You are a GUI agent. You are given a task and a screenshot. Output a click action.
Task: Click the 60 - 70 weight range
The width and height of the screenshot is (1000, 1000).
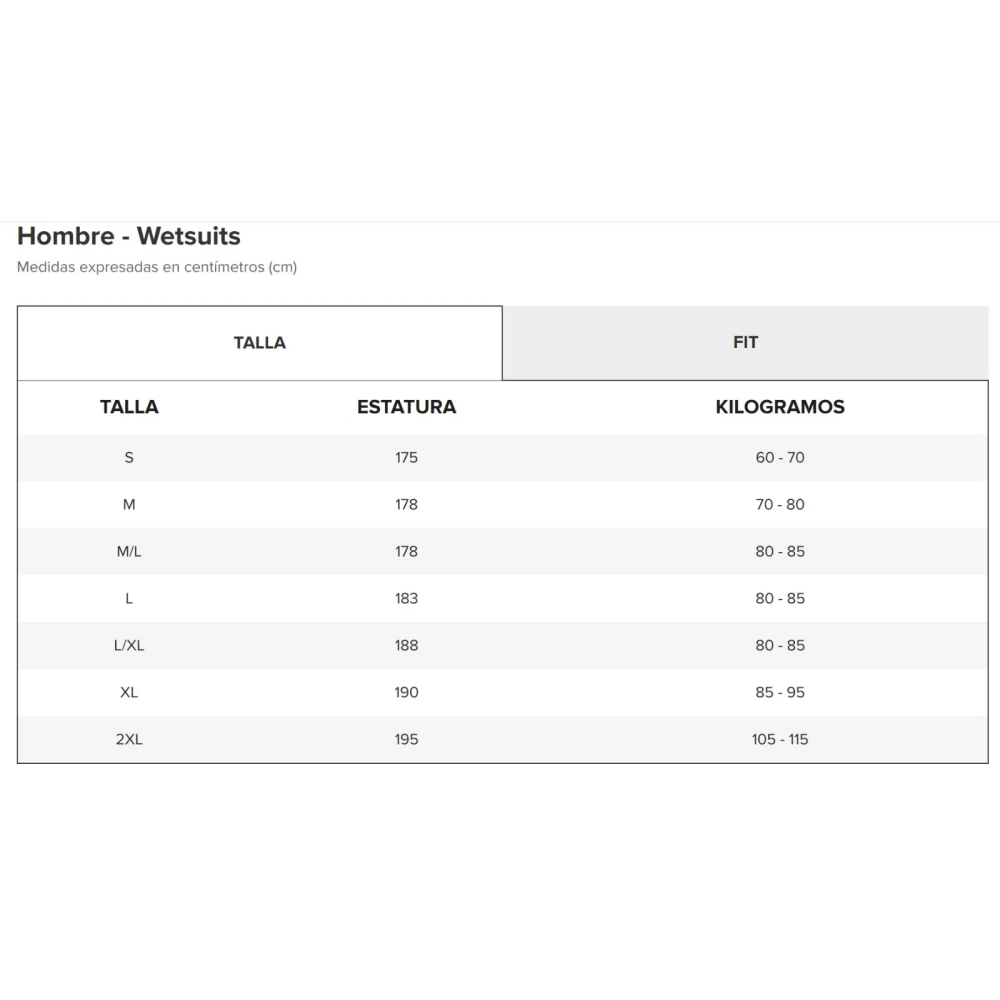point(780,457)
